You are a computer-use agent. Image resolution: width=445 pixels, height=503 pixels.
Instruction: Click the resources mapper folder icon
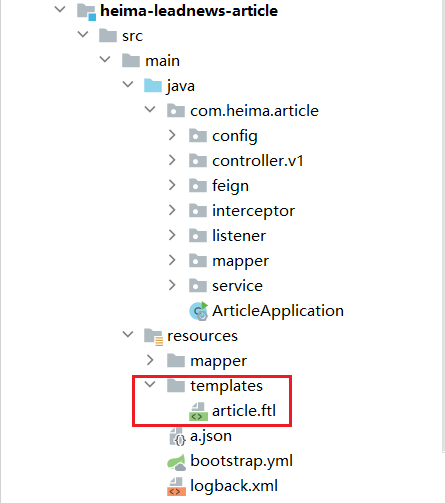click(x=176, y=361)
